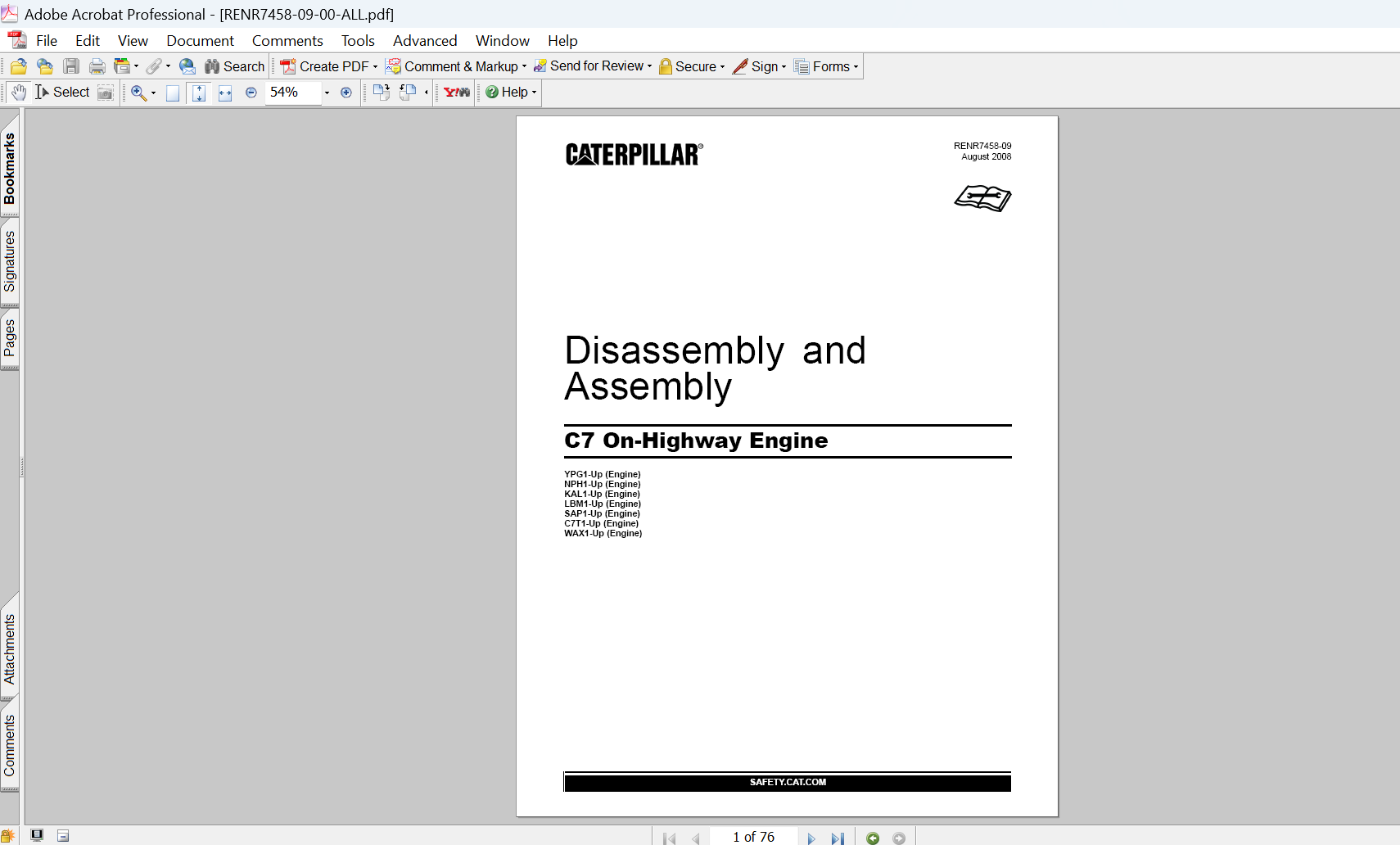
Task: Open the Bookmarks side panel tab
Action: point(10,169)
